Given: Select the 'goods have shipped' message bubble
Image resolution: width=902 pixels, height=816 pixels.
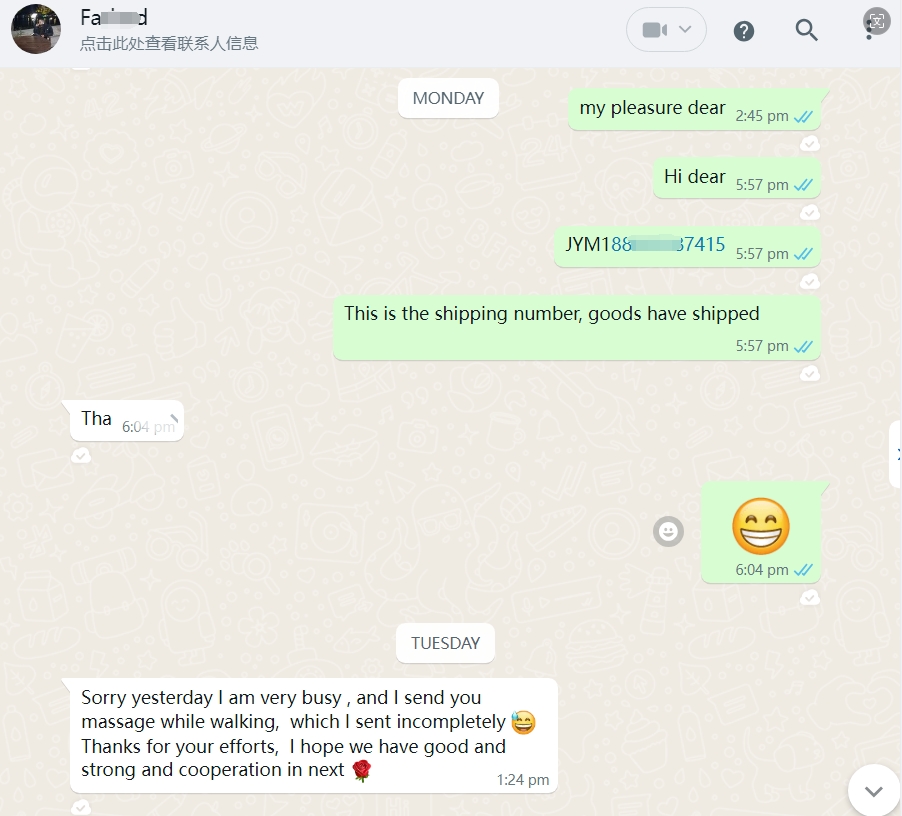Looking at the screenshot, I should click(x=577, y=328).
